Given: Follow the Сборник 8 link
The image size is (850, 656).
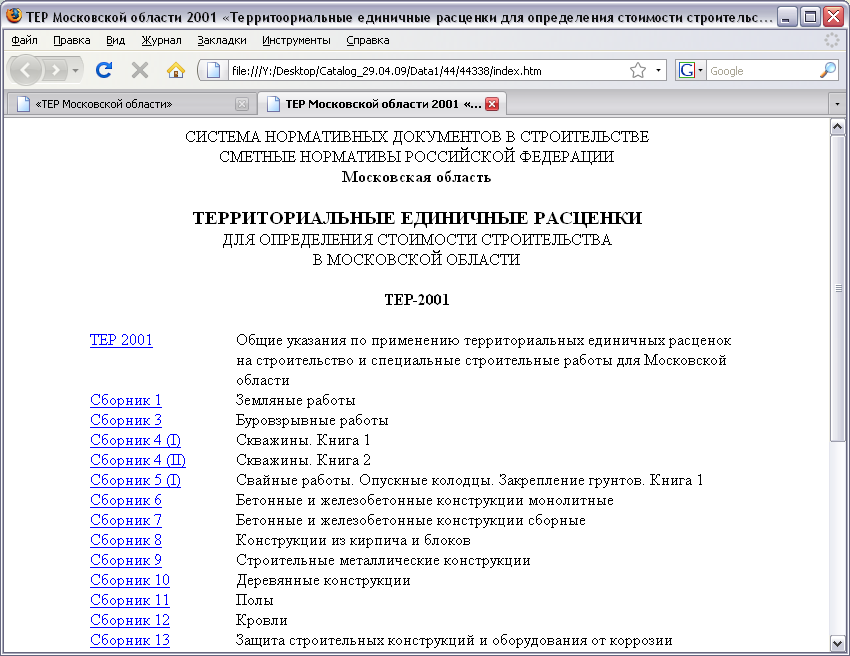Looking at the screenshot, I should tap(126, 541).
